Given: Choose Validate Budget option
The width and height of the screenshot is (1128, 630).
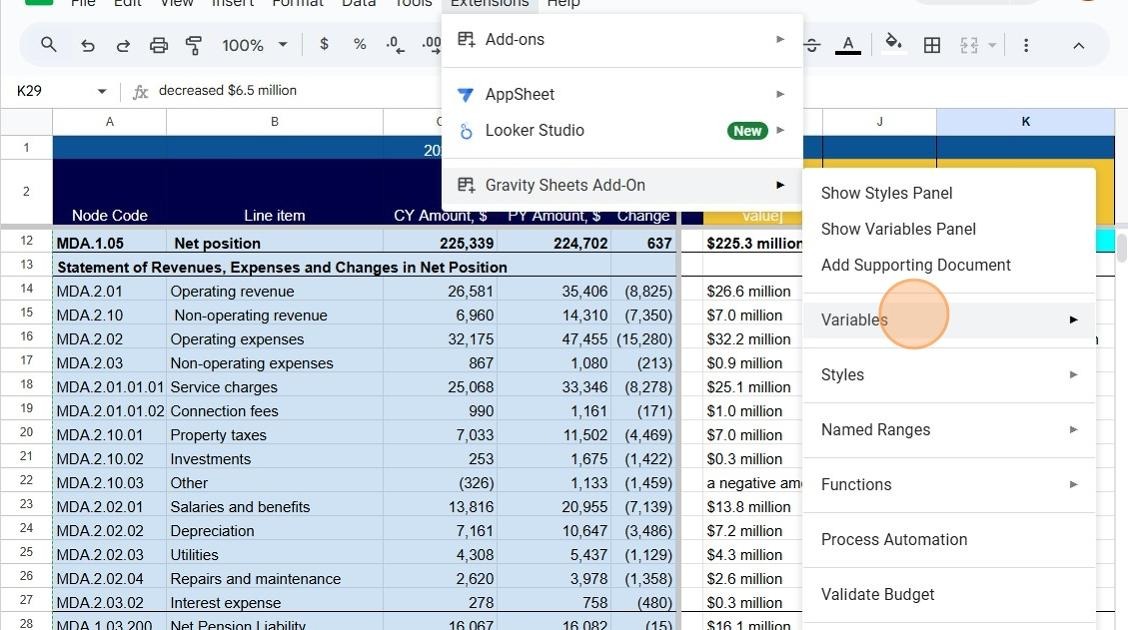Looking at the screenshot, I should [877, 594].
